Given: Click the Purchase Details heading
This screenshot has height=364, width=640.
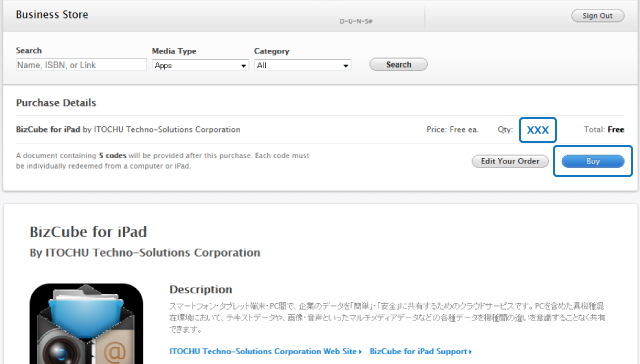Looking at the screenshot, I should click(56, 103).
